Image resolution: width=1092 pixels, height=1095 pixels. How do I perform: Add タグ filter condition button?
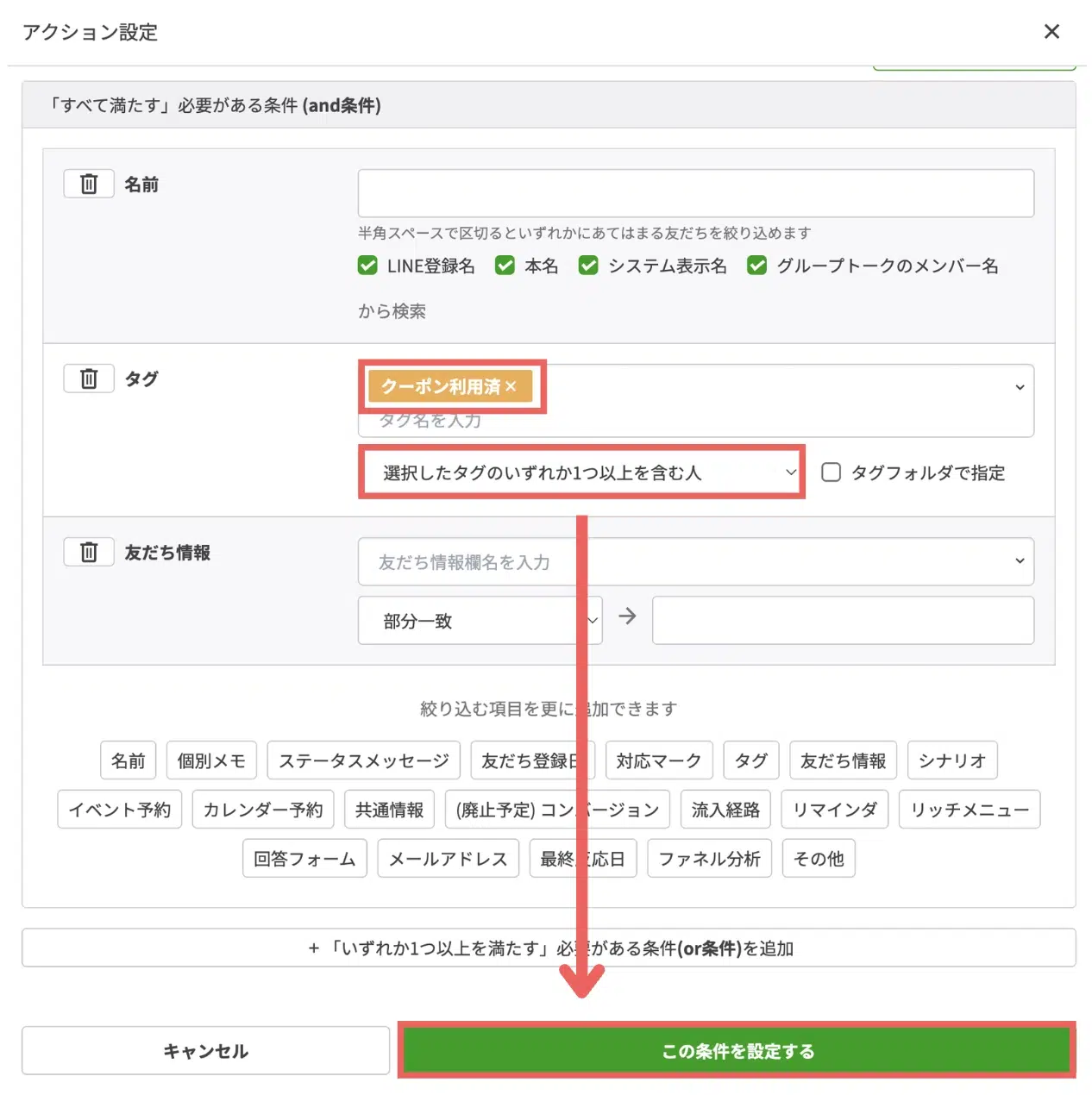pyautogui.click(x=751, y=760)
